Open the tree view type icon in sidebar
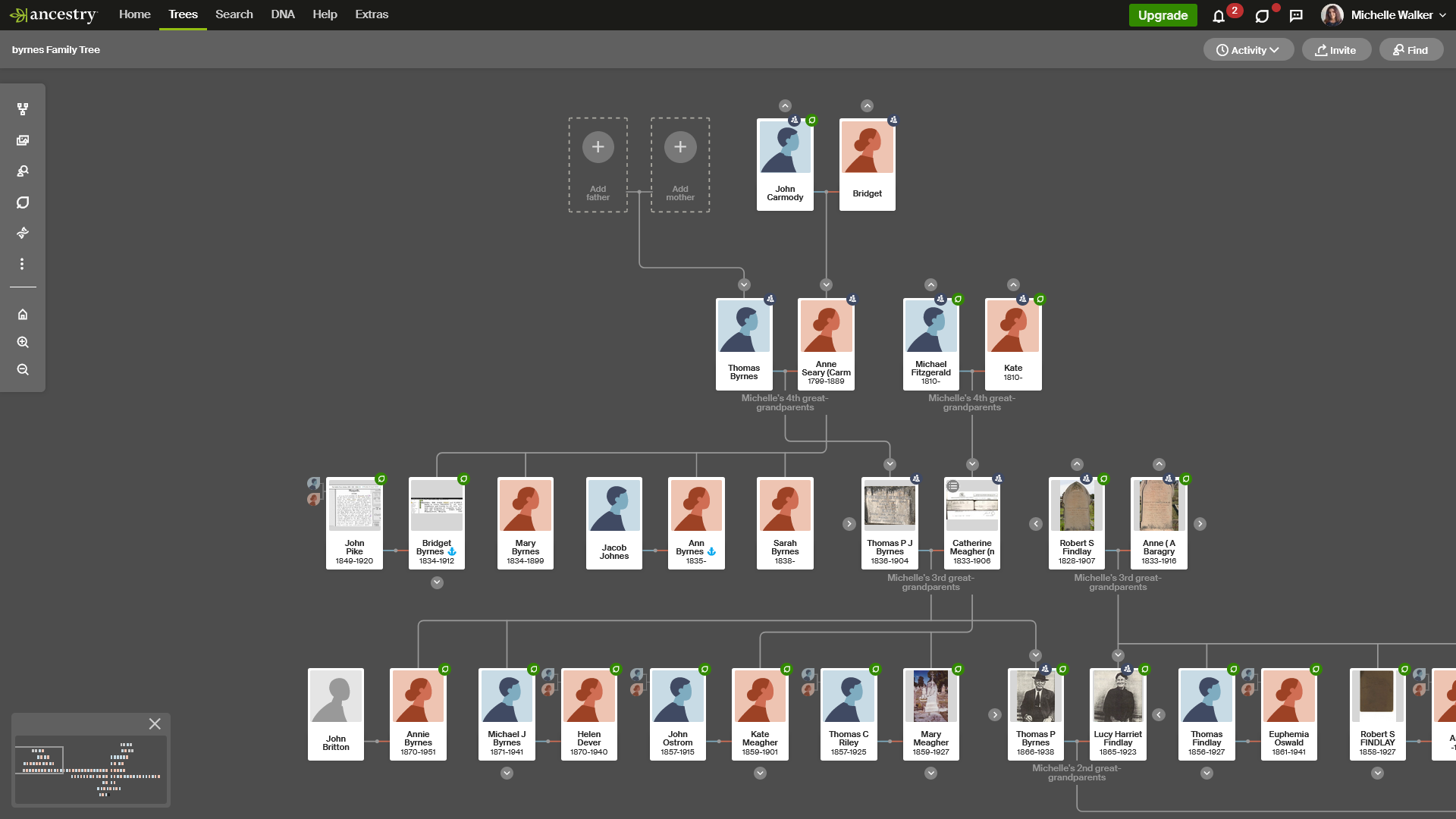 coord(23,109)
